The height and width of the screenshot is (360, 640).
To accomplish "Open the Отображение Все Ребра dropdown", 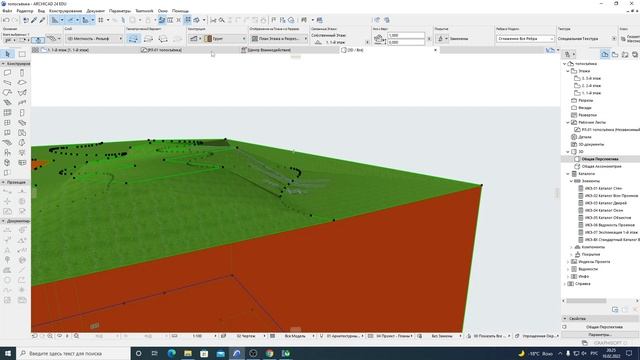I will click(x=525, y=38).
